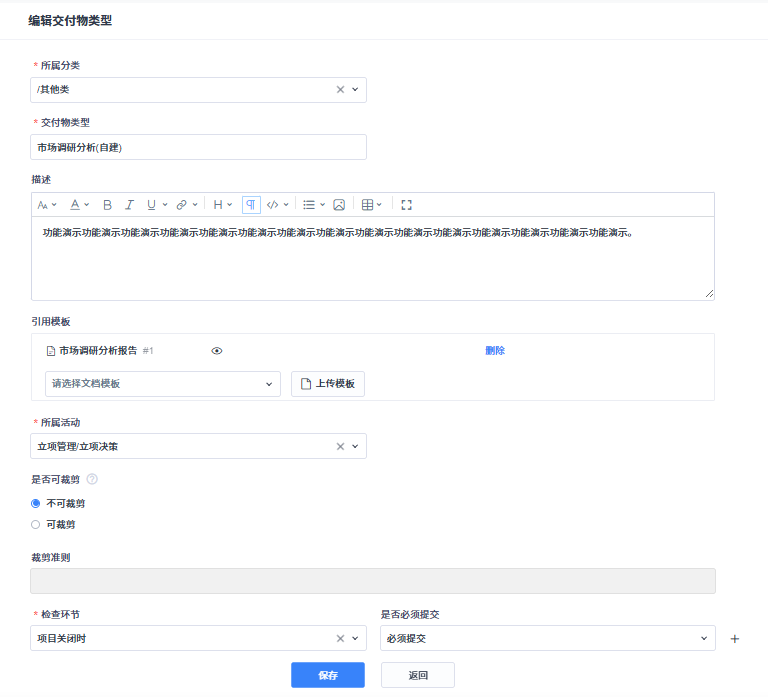Image resolution: width=768 pixels, height=697 pixels.
Task: Add another check stage with plus icon
Action: coord(735,639)
